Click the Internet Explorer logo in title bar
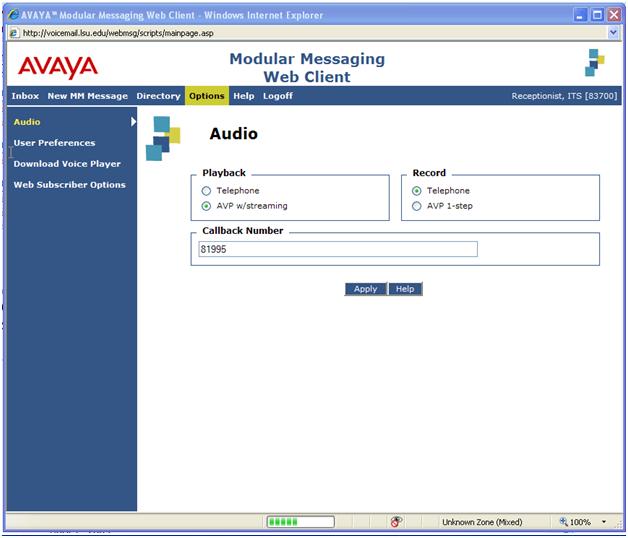Viewport: 628px width, 538px height. [x=14, y=15]
